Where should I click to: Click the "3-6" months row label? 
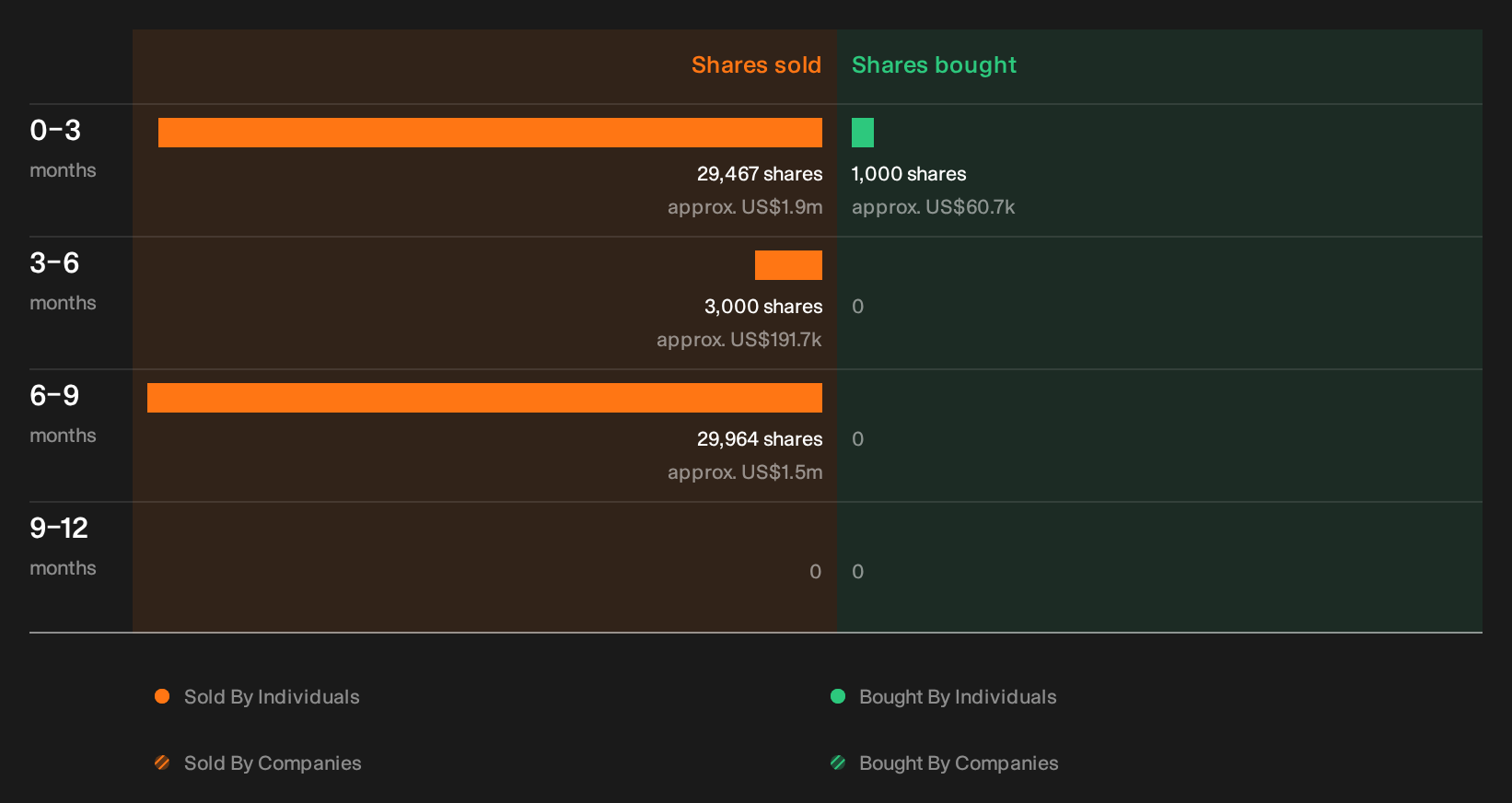[54, 263]
